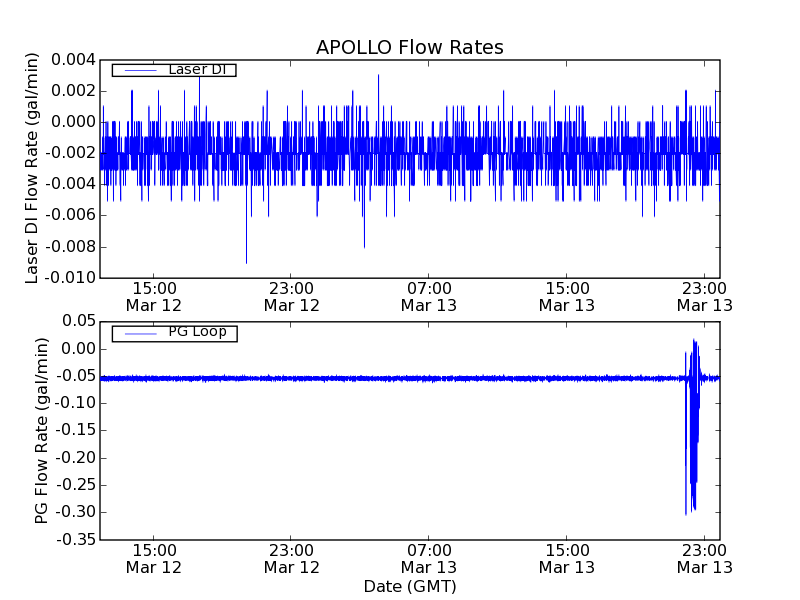Click the 0.004 tick on the upper y-axis

pos(73,60)
